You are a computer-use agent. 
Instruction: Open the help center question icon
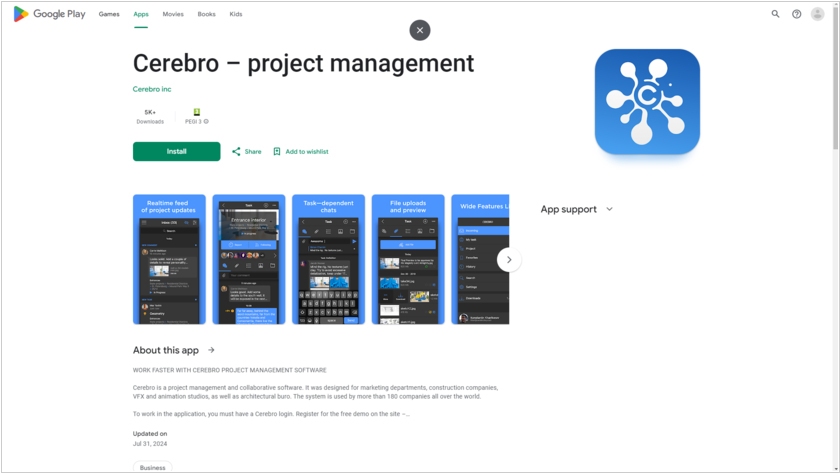797,14
